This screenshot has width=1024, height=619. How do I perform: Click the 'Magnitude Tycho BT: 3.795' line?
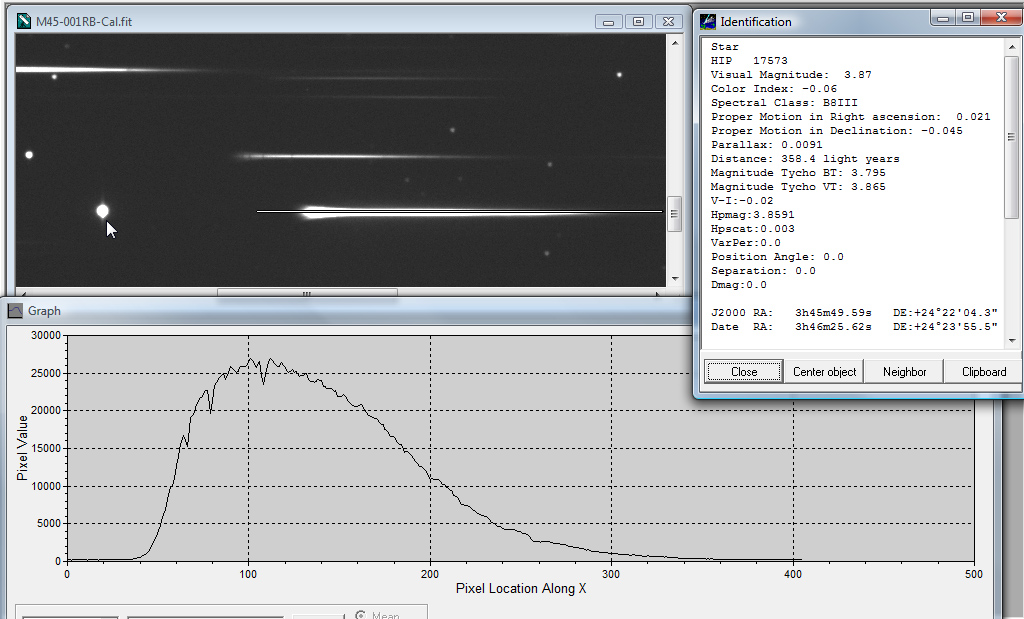[x=798, y=173]
